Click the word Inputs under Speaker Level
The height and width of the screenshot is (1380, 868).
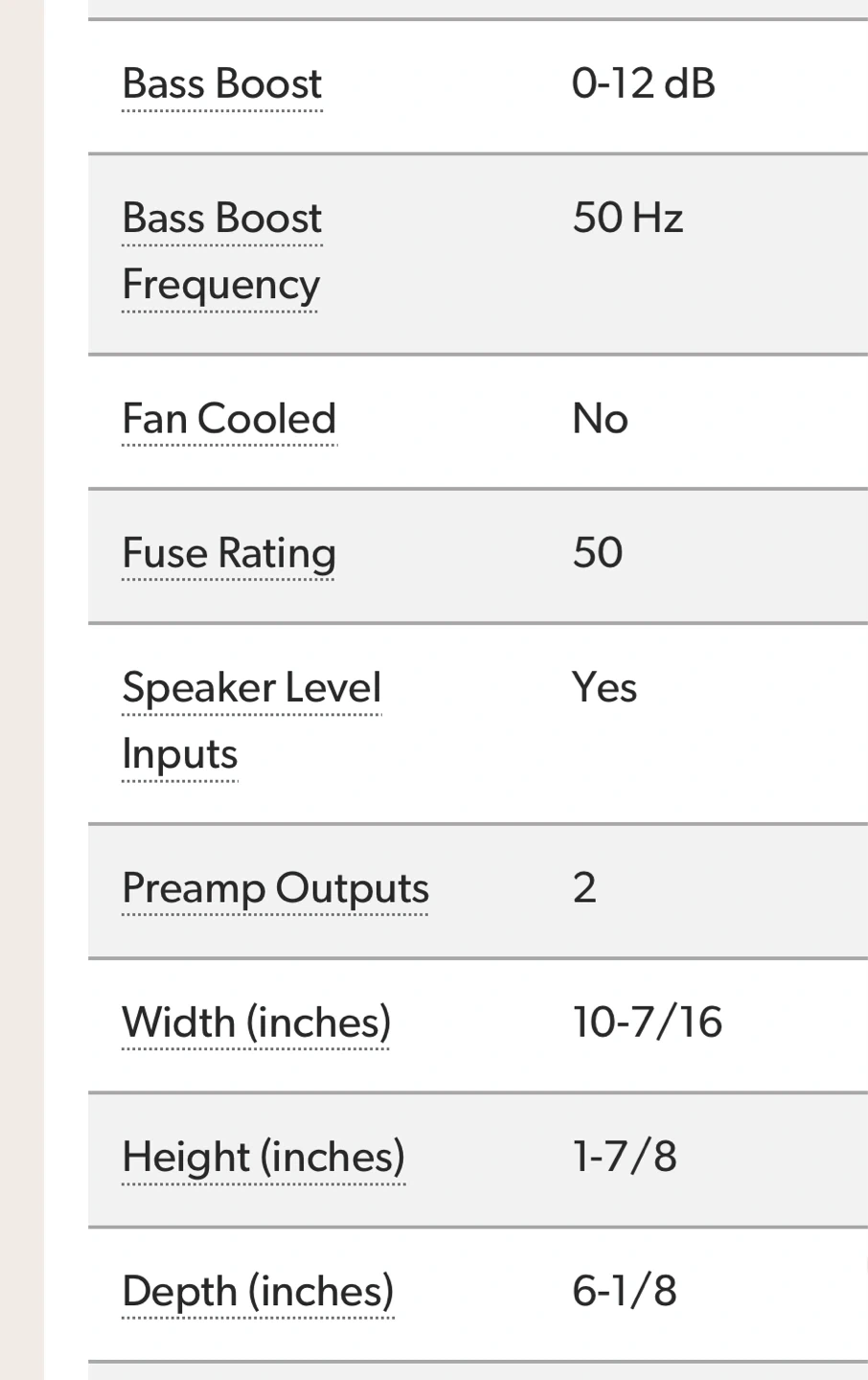(x=179, y=754)
